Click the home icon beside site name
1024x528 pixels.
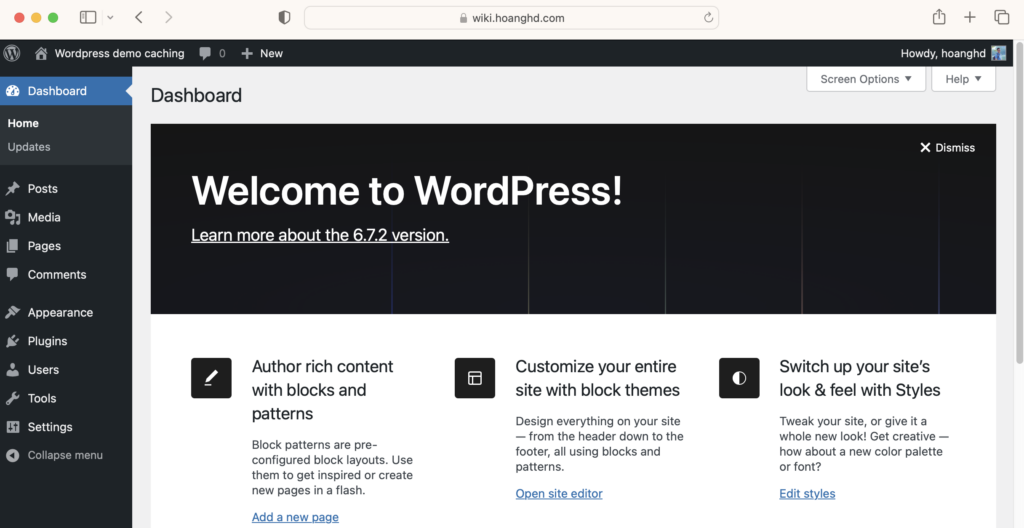tap(41, 54)
